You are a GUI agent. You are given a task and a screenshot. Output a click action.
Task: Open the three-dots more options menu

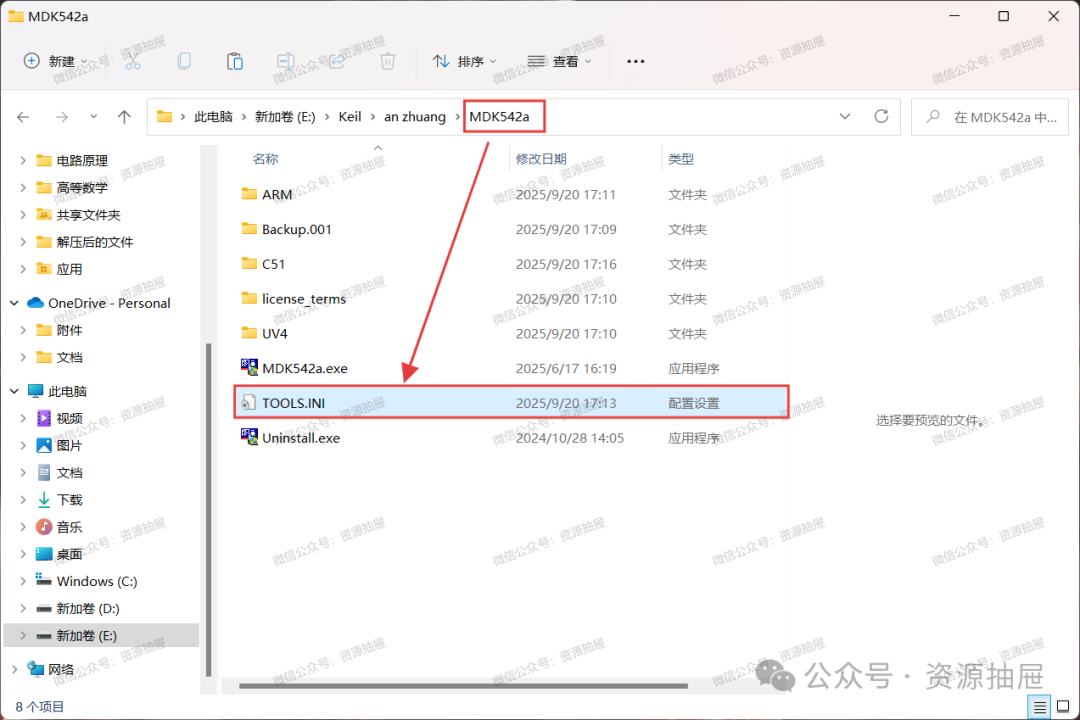[636, 61]
